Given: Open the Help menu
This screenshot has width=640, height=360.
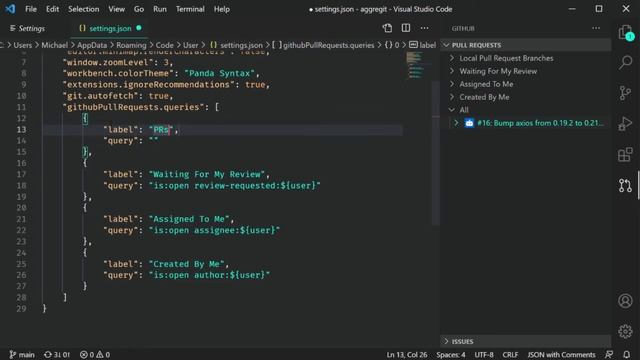Looking at the screenshot, I should click(x=222, y=9).
